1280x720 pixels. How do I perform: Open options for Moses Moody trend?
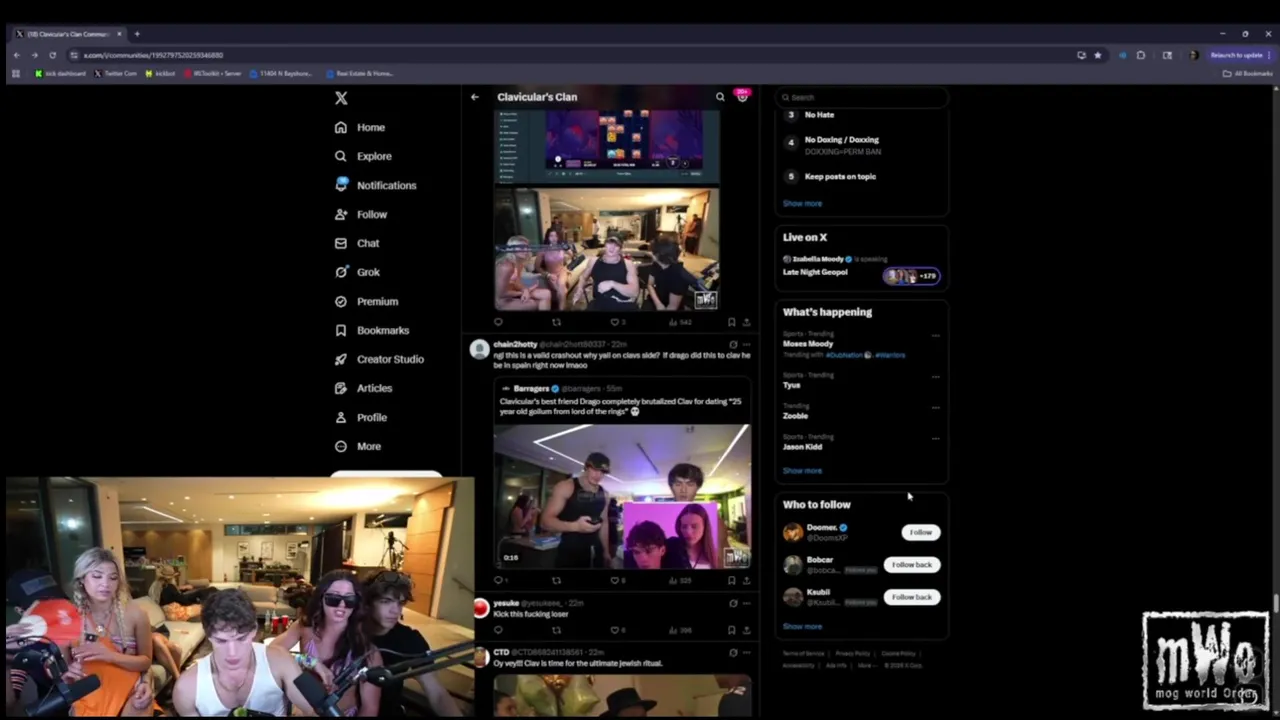pos(935,336)
